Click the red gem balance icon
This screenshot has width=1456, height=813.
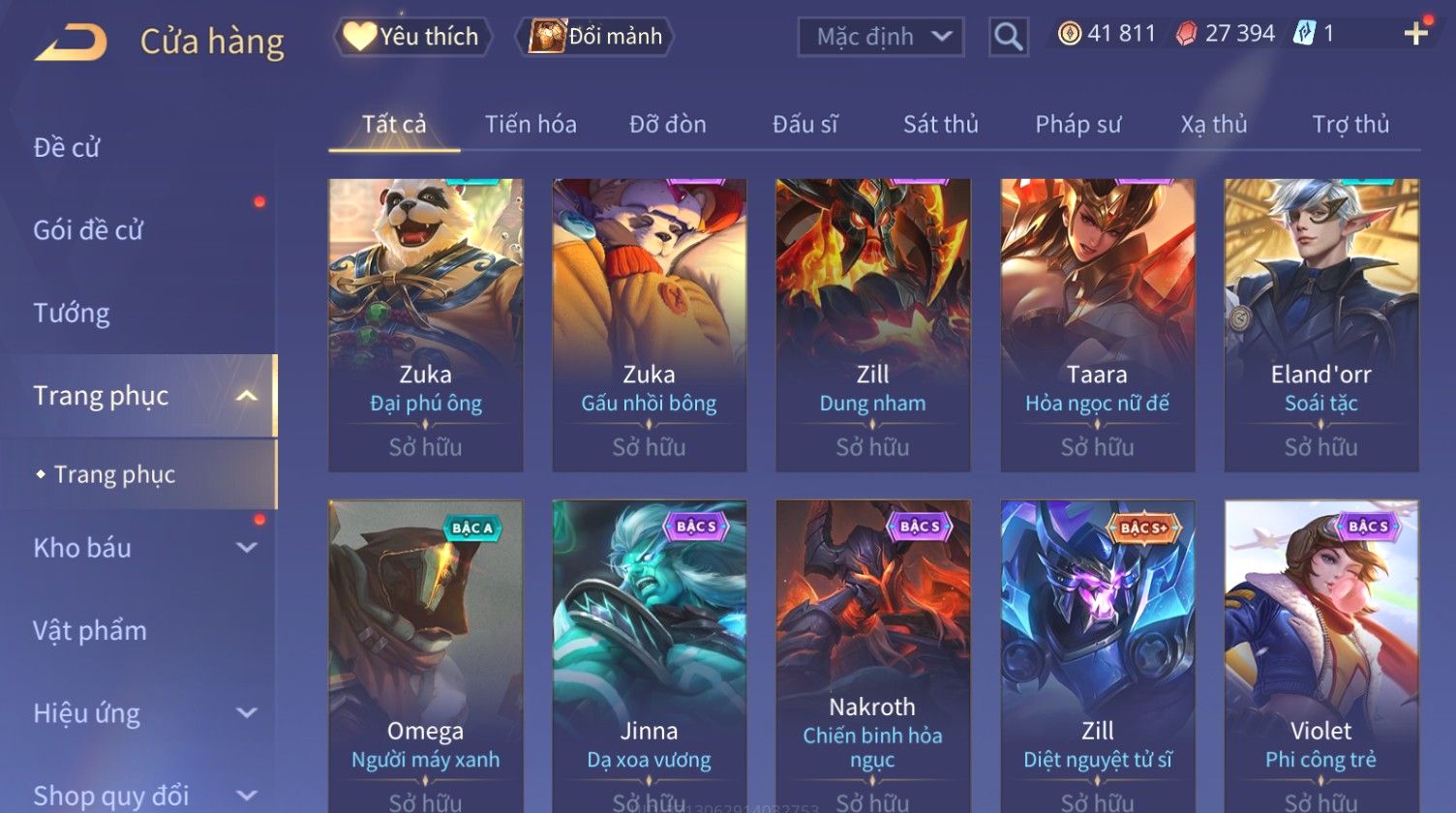[1186, 34]
